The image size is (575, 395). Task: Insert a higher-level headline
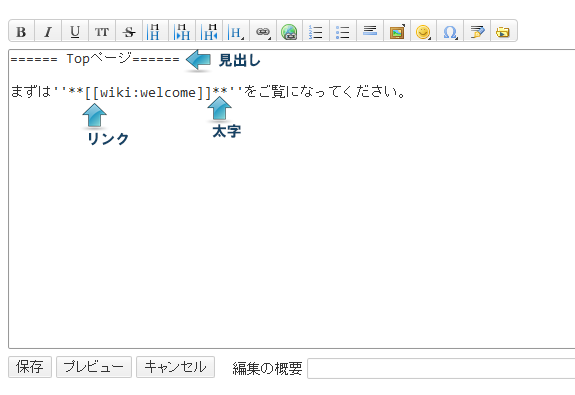point(209,32)
